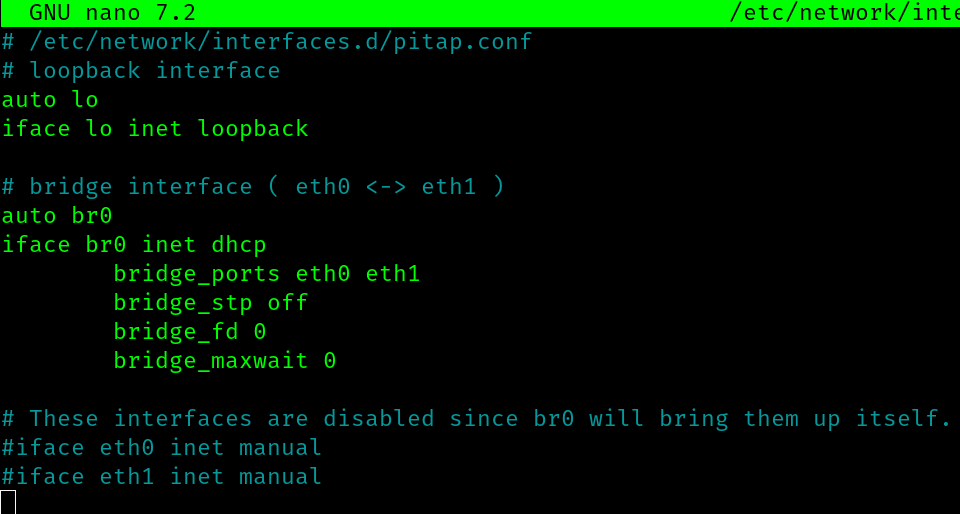Click the 'off' value after bridge_stp
The width and height of the screenshot is (960, 514).
(x=288, y=303)
